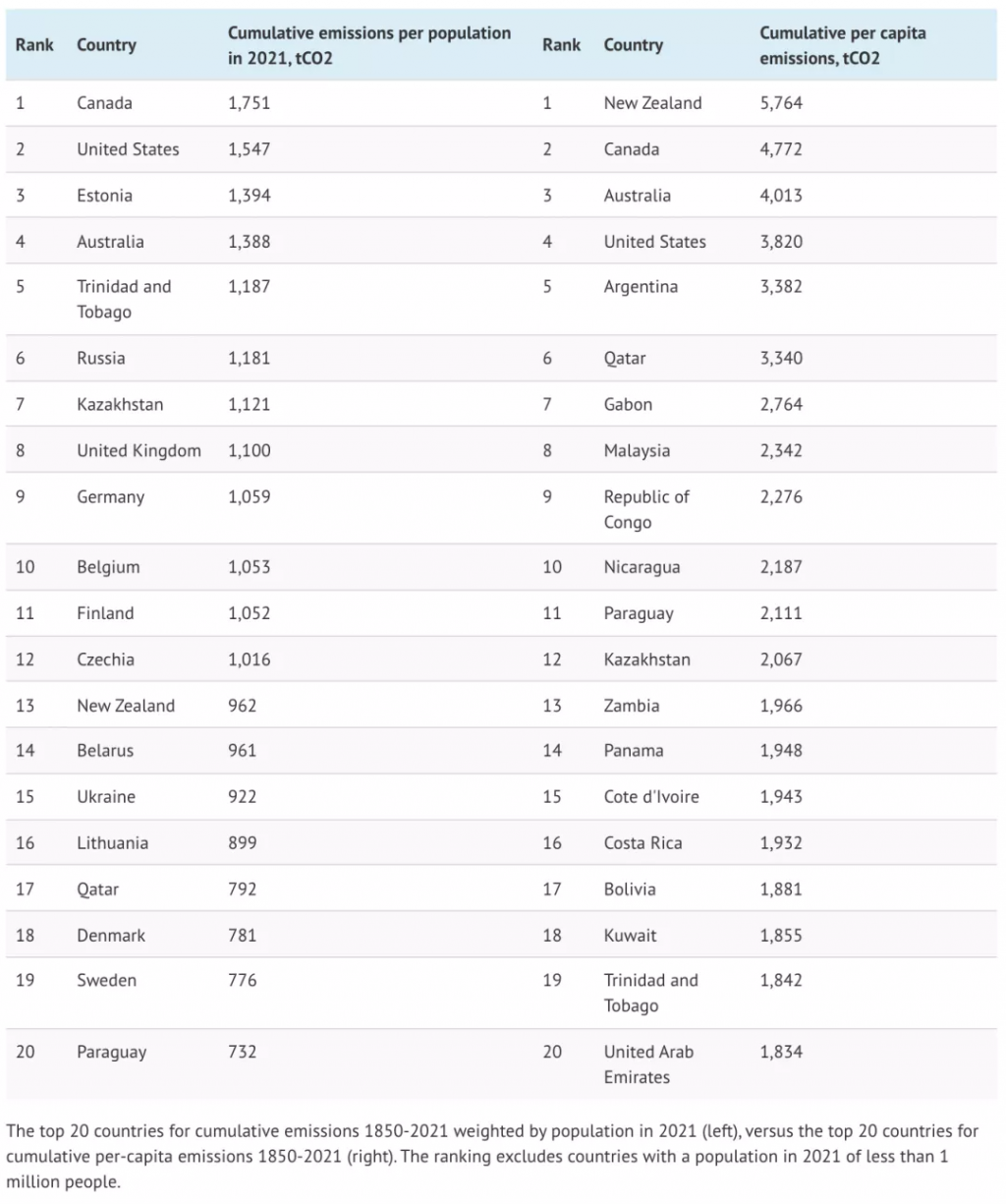This screenshot has width=1006, height=1204.
Task: Click the United Kingdom country cell
Action: (139, 451)
